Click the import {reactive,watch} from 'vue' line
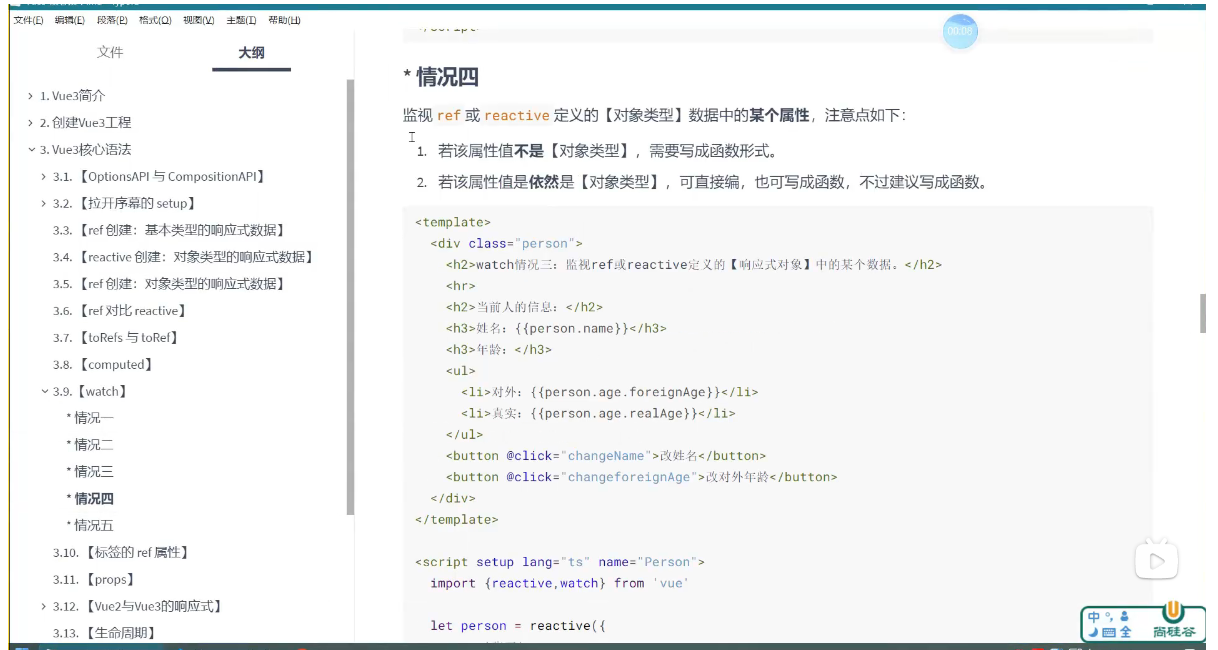This screenshot has height=650, width=1218. click(x=560, y=583)
